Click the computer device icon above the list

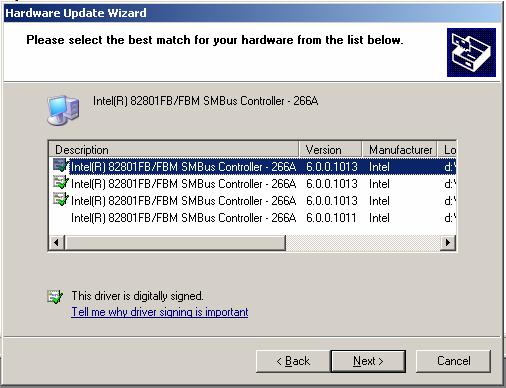63,110
